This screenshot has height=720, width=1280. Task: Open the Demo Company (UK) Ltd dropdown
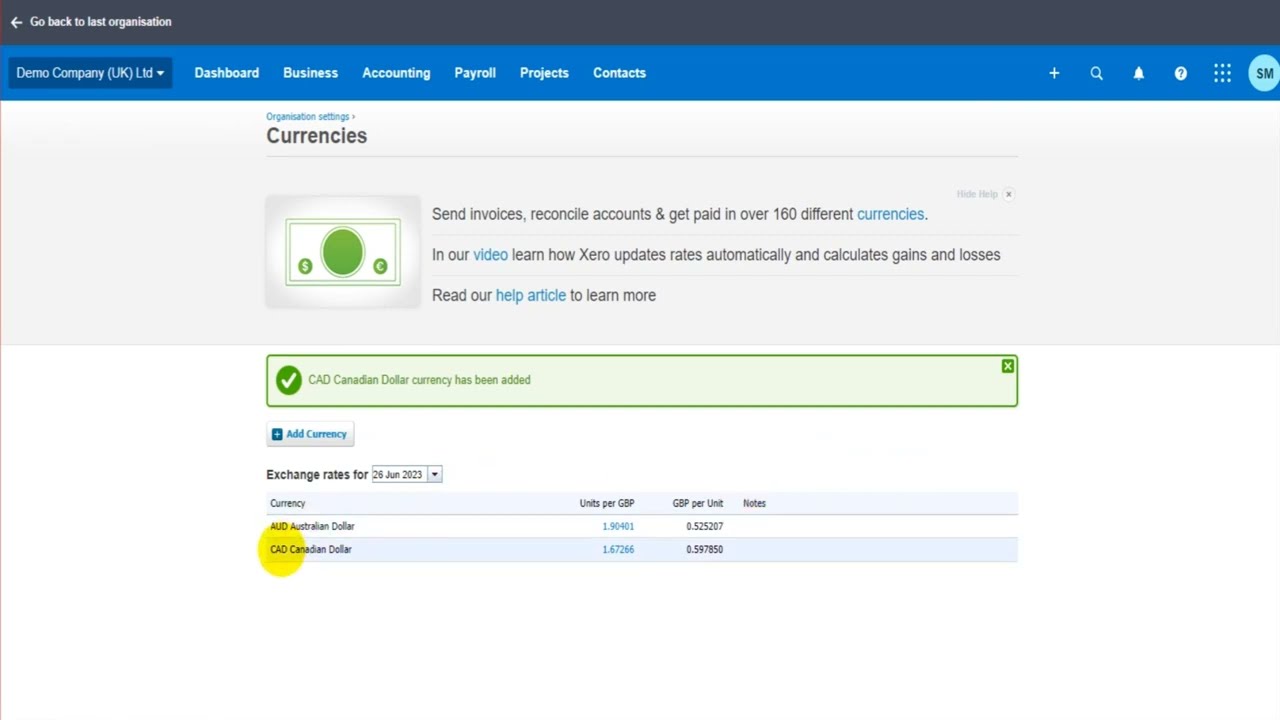point(90,73)
